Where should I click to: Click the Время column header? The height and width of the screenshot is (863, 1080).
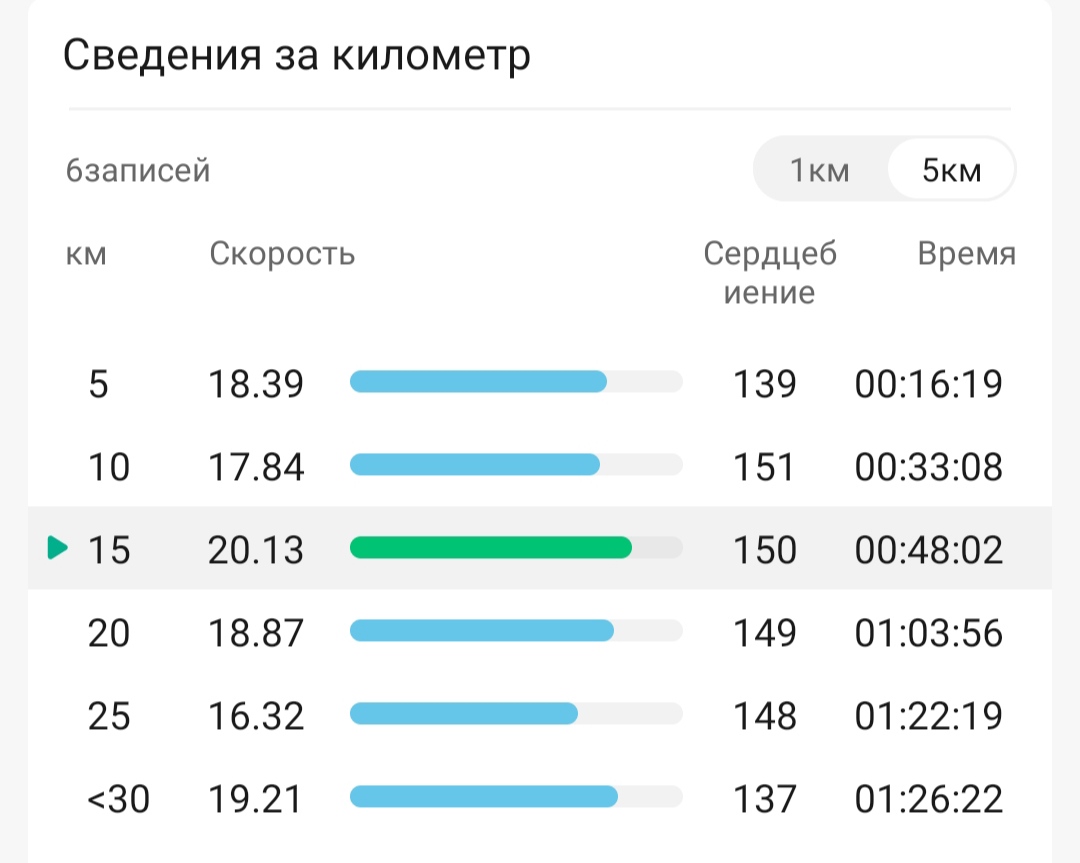[966, 253]
